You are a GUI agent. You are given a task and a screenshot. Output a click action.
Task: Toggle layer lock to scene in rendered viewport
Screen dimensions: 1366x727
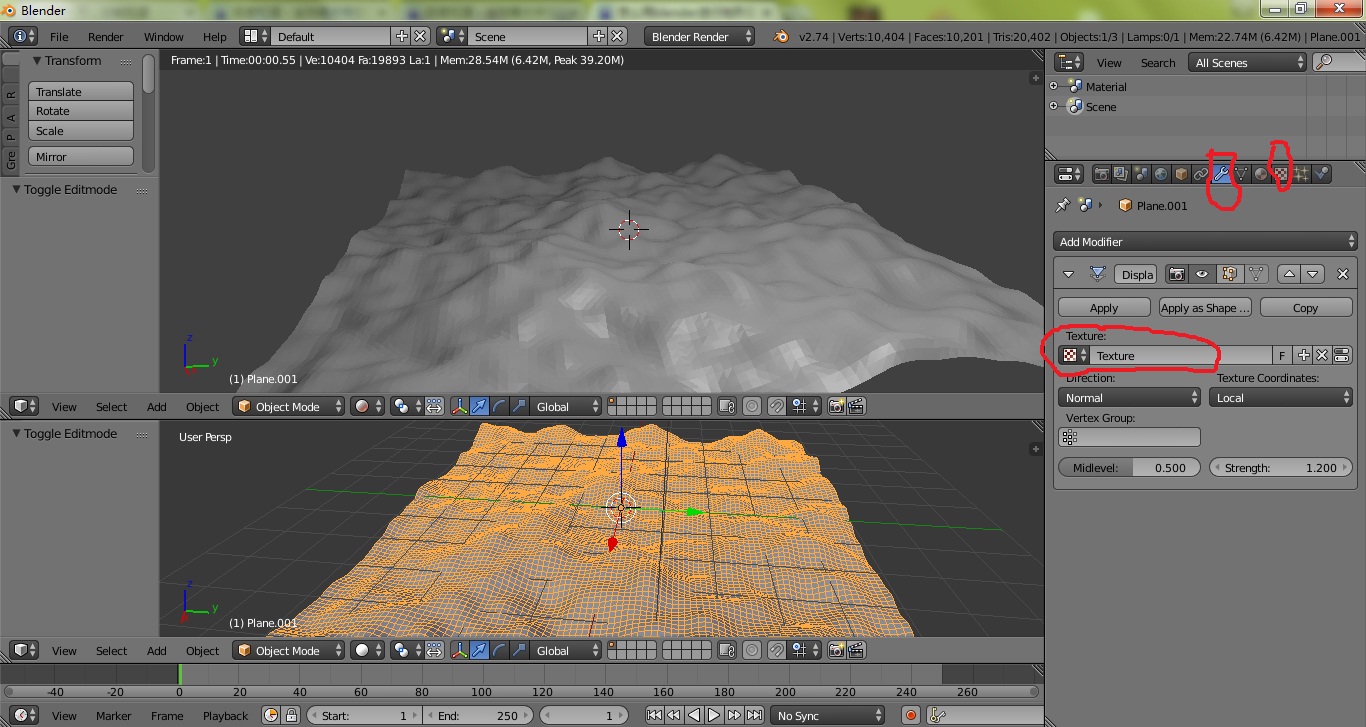pyautogui.click(x=725, y=407)
